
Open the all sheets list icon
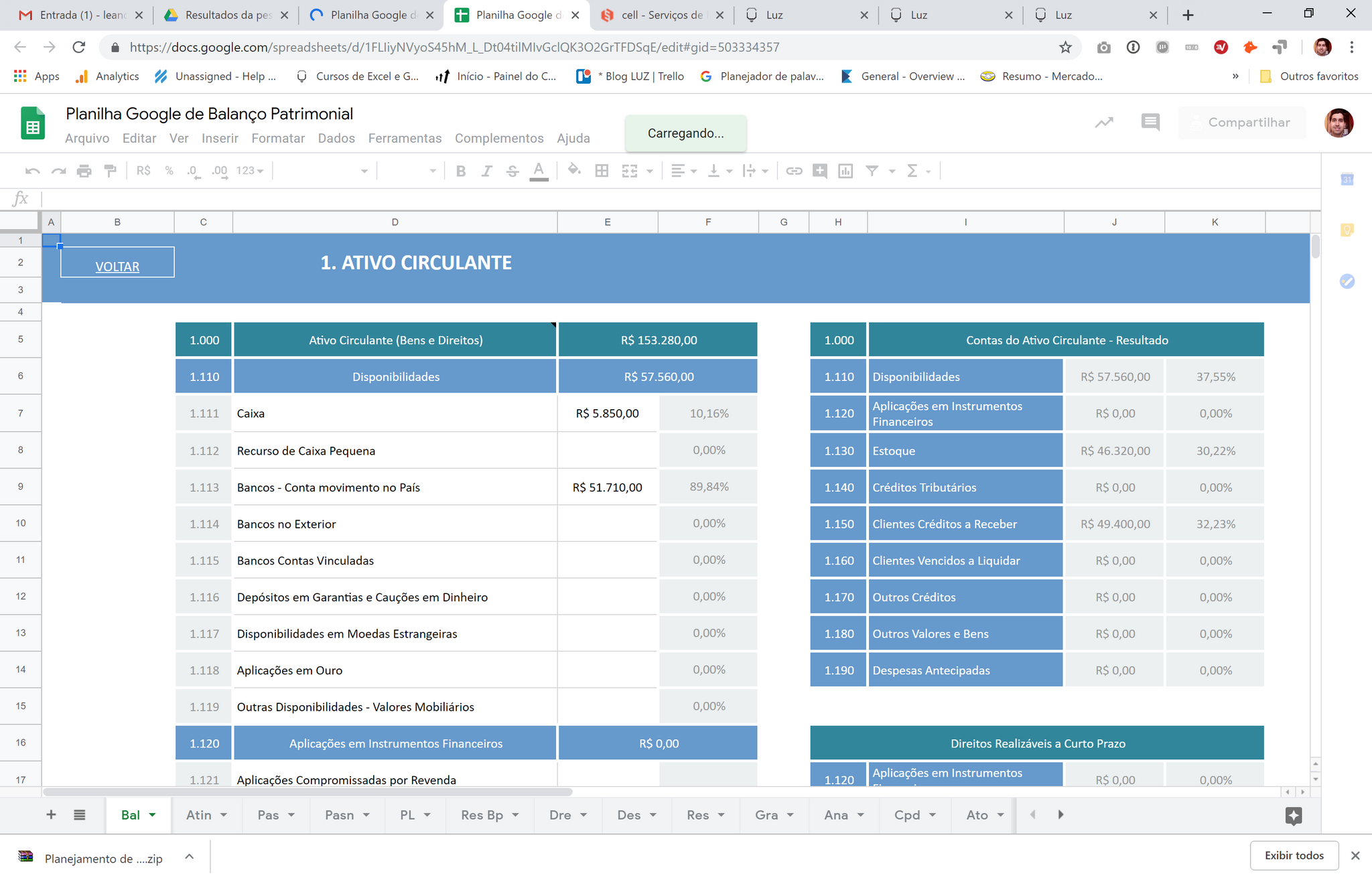80,815
